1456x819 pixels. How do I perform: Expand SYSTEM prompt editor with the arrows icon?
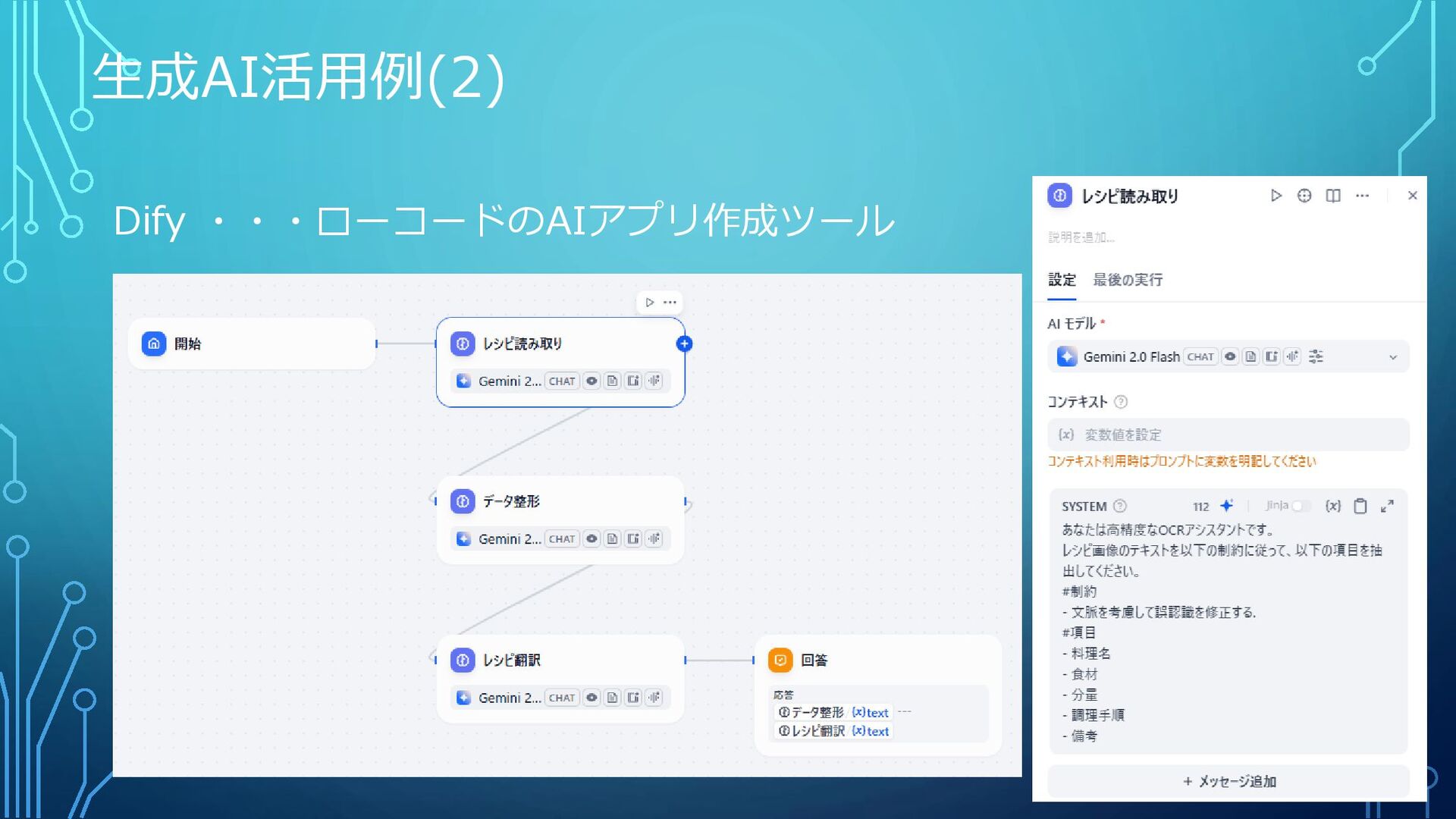point(1387,506)
